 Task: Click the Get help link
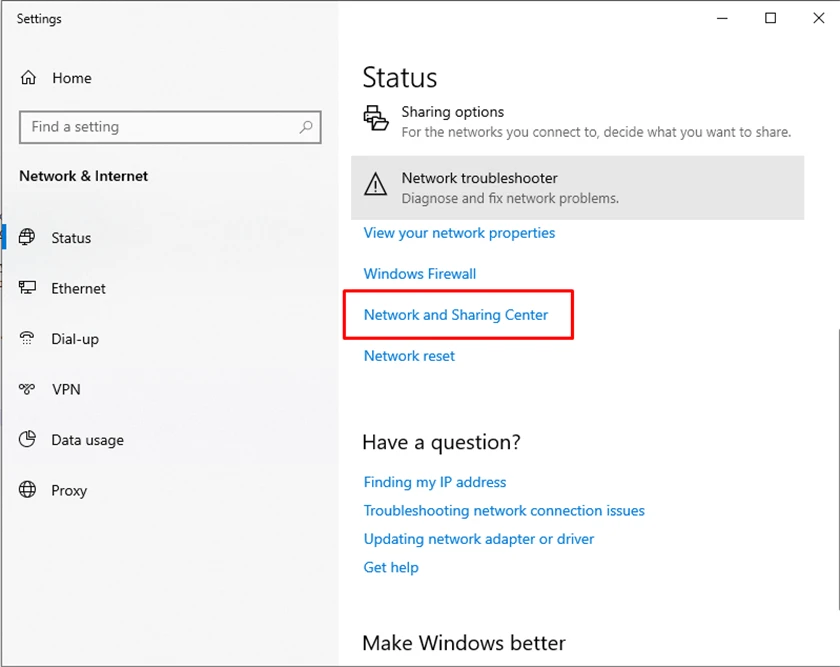coord(391,567)
